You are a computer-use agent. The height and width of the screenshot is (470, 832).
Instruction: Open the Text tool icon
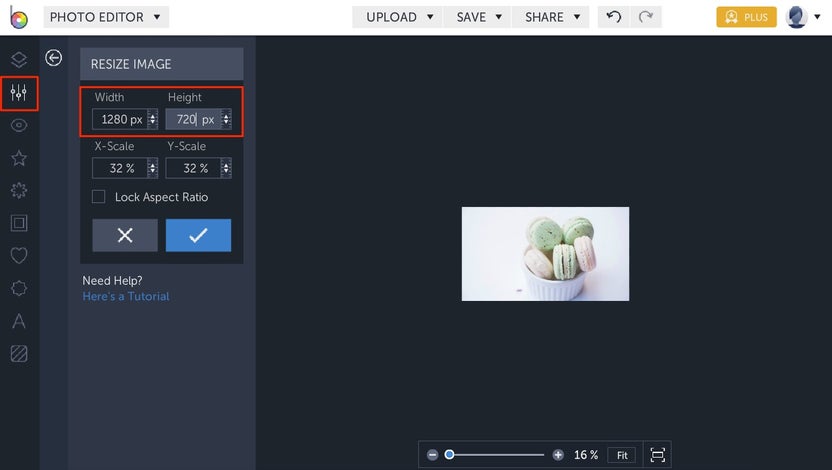pyautogui.click(x=19, y=321)
